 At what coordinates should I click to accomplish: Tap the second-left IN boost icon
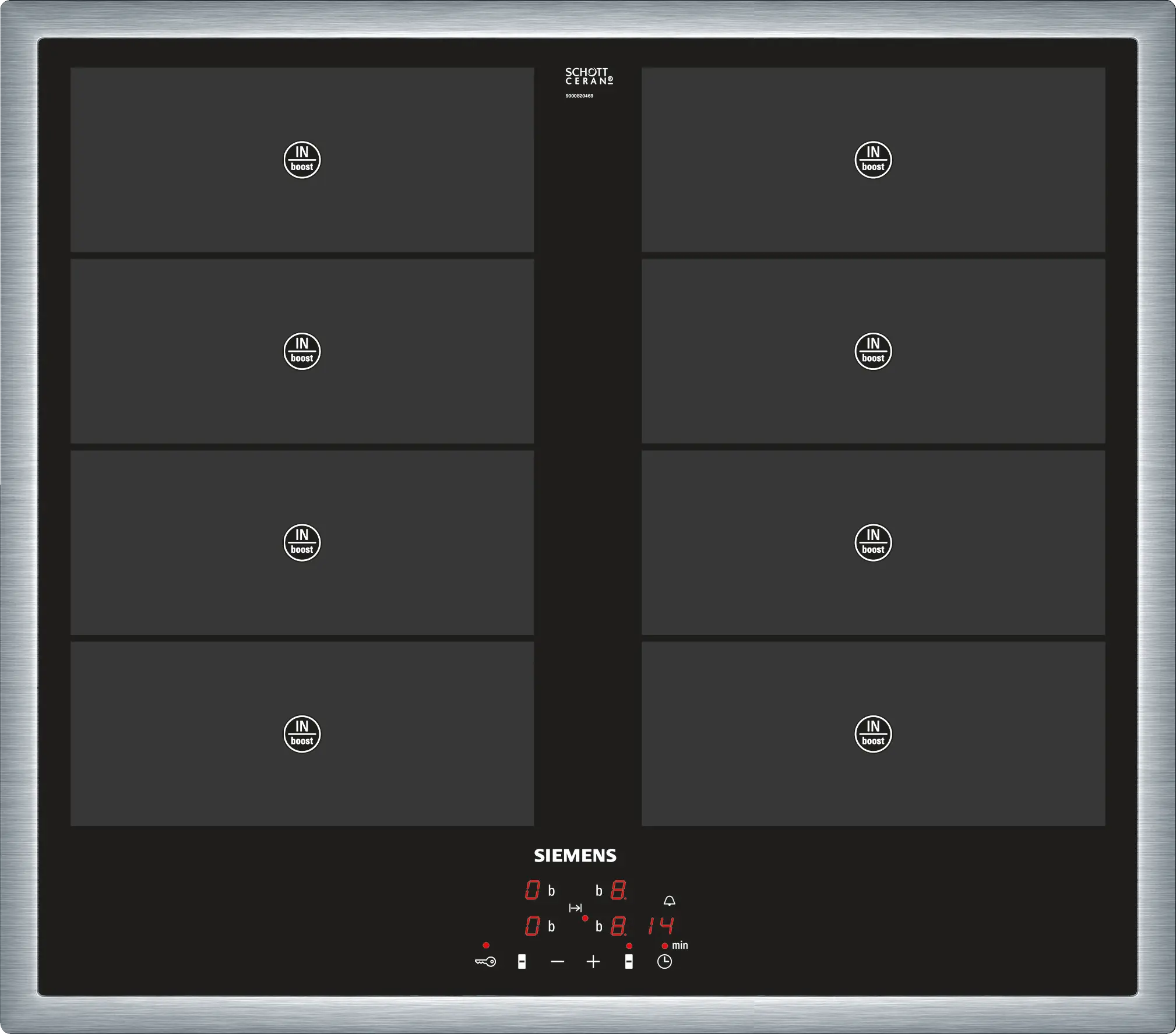coord(302,351)
